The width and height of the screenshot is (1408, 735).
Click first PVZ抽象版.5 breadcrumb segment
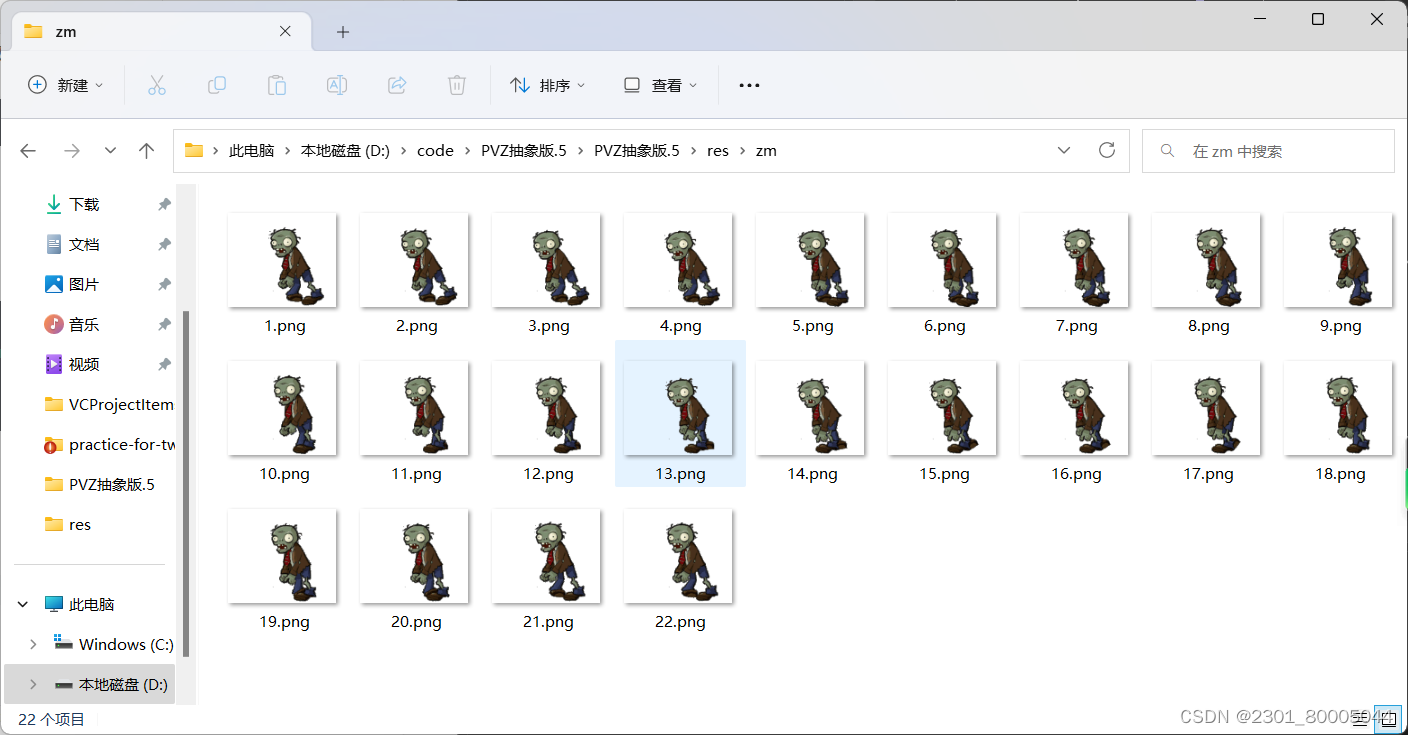524,151
